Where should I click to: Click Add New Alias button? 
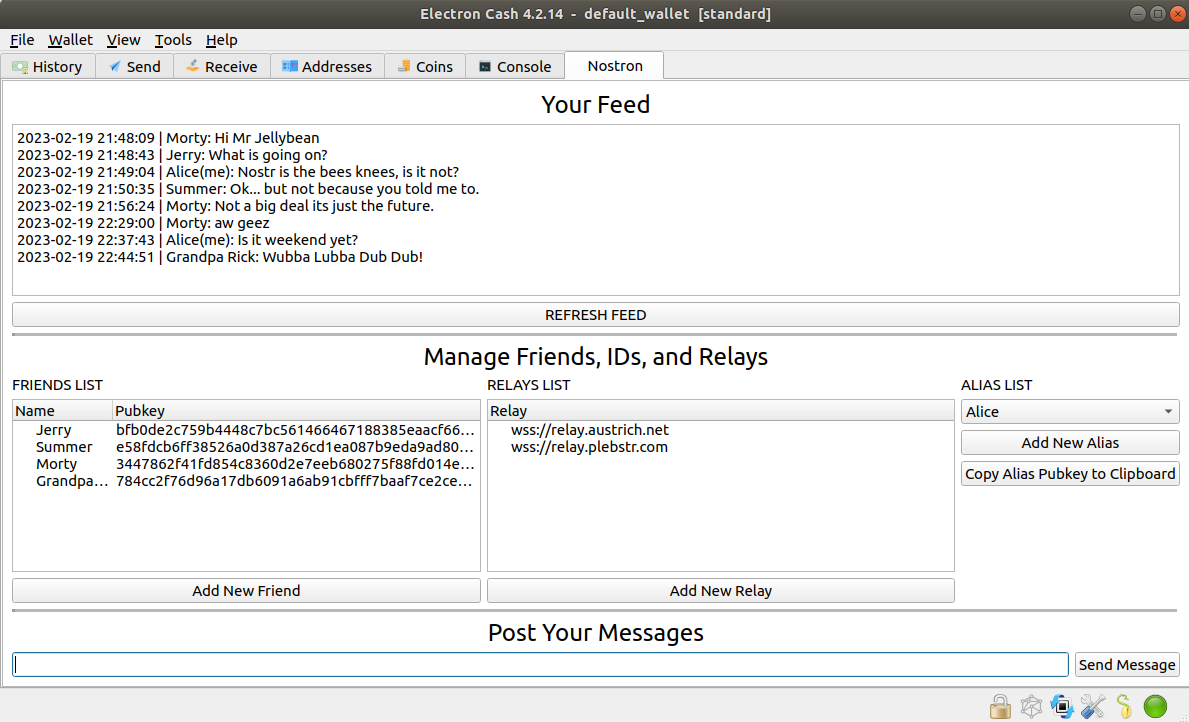(x=1070, y=443)
